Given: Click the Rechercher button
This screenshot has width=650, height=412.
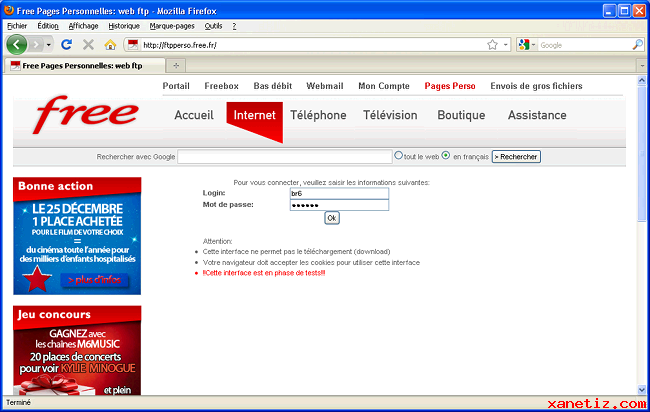Looking at the screenshot, I should (516, 157).
